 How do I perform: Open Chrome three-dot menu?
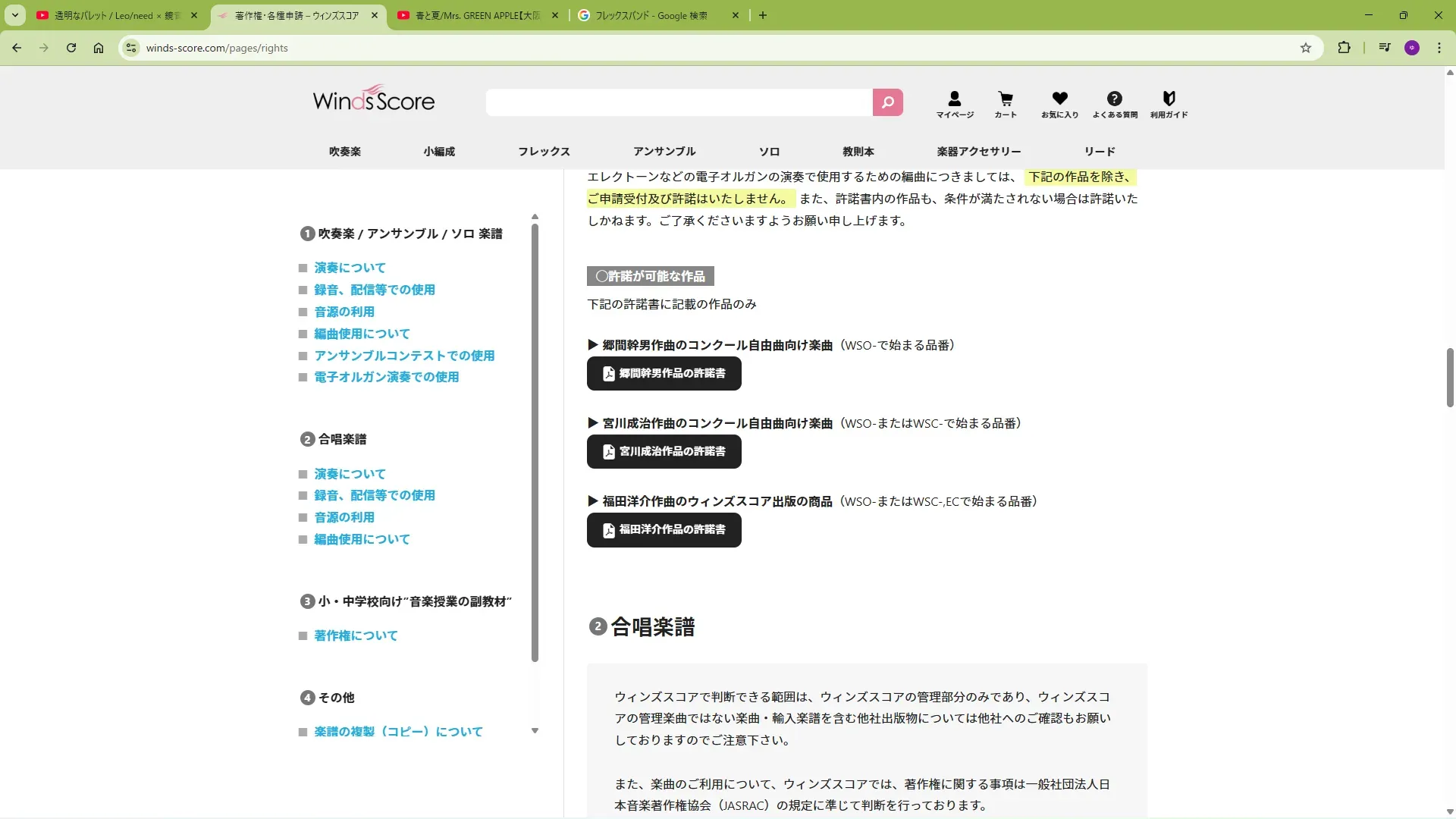click(x=1439, y=48)
